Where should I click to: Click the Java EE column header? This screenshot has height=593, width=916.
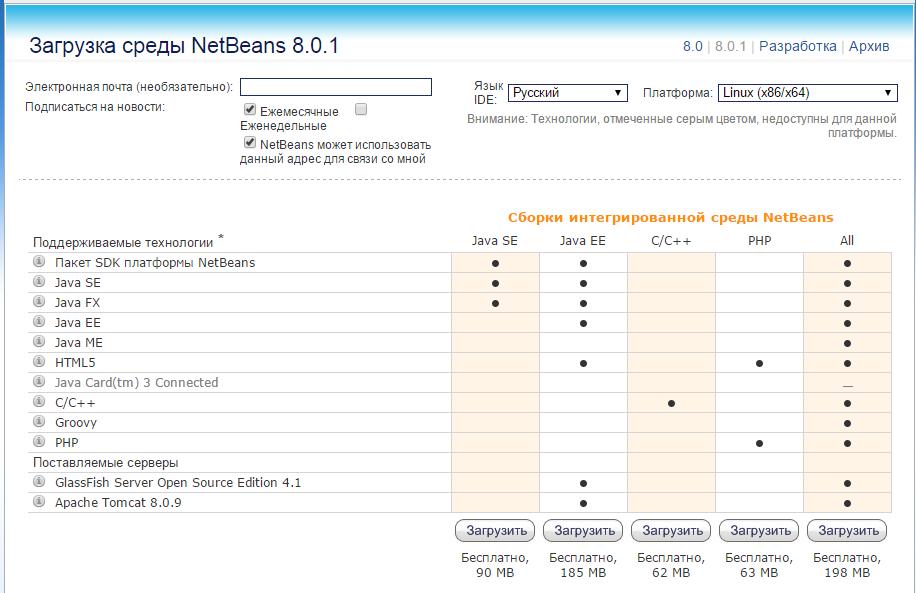[x=582, y=241]
